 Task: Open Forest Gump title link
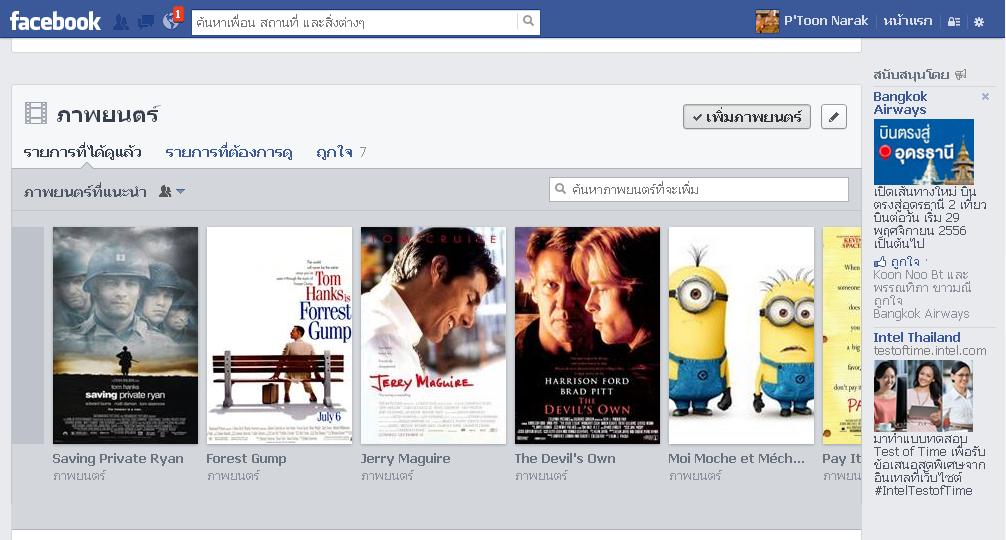[x=246, y=459]
